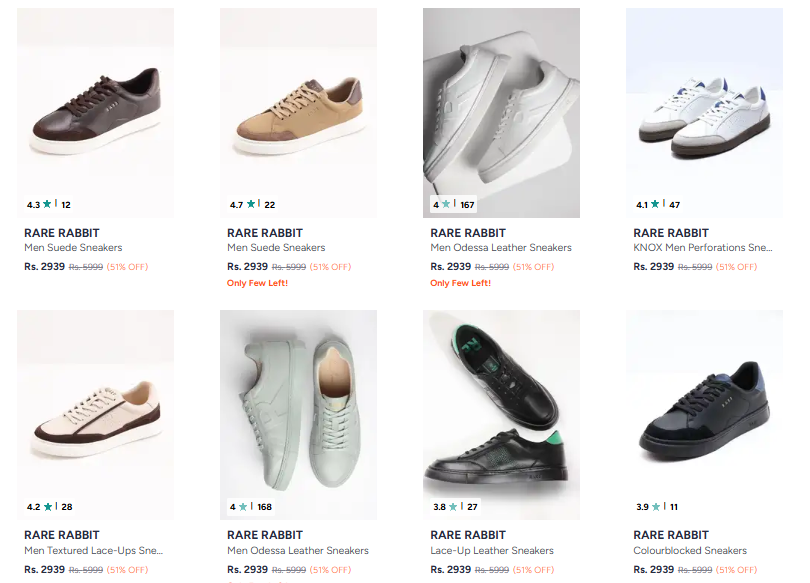Click the 167 ratings count badge
Screen dimensions: 810x583
click(x=467, y=205)
